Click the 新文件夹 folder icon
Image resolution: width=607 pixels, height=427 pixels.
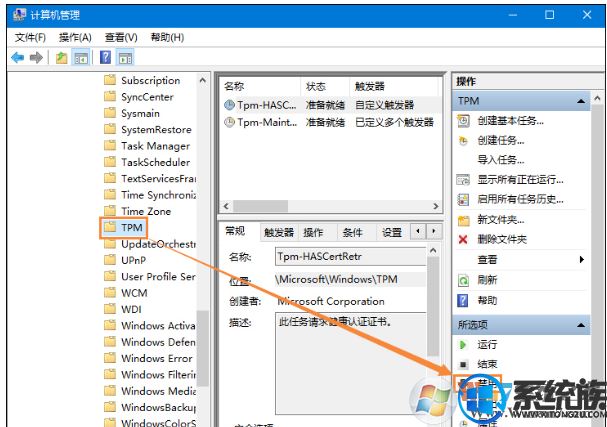click(x=463, y=220)
